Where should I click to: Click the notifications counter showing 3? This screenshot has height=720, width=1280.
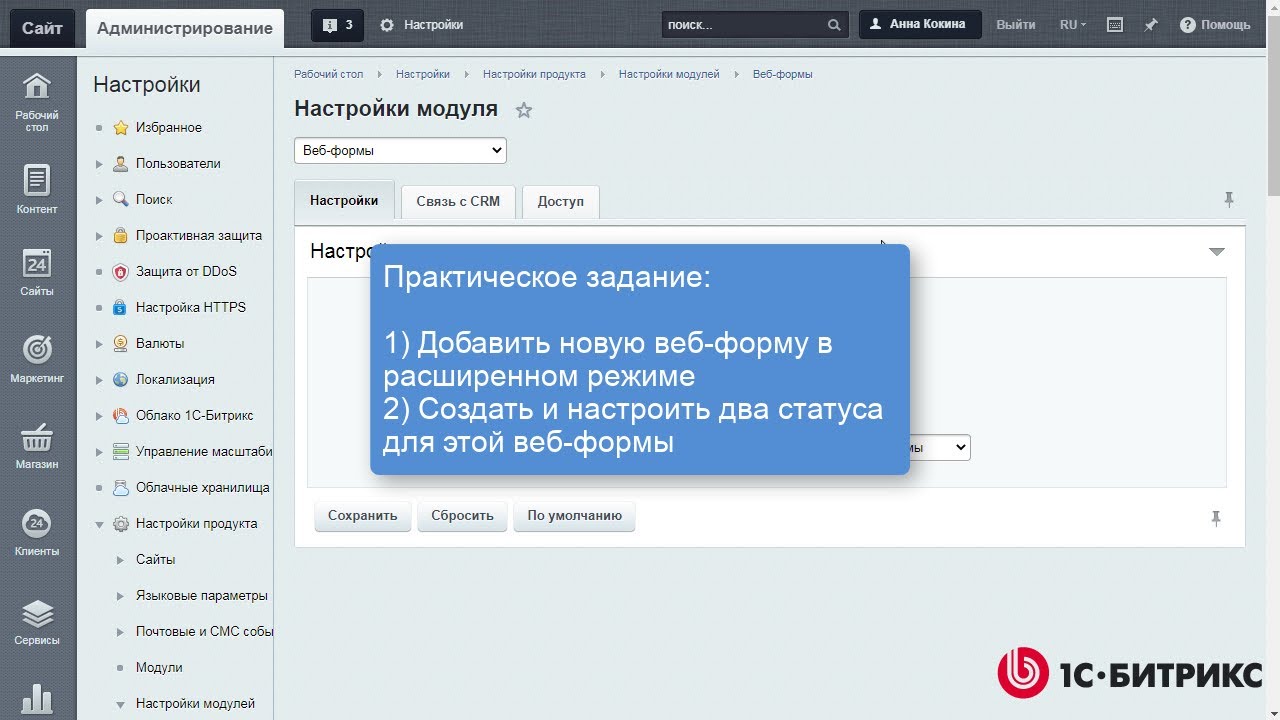(337, 25)
